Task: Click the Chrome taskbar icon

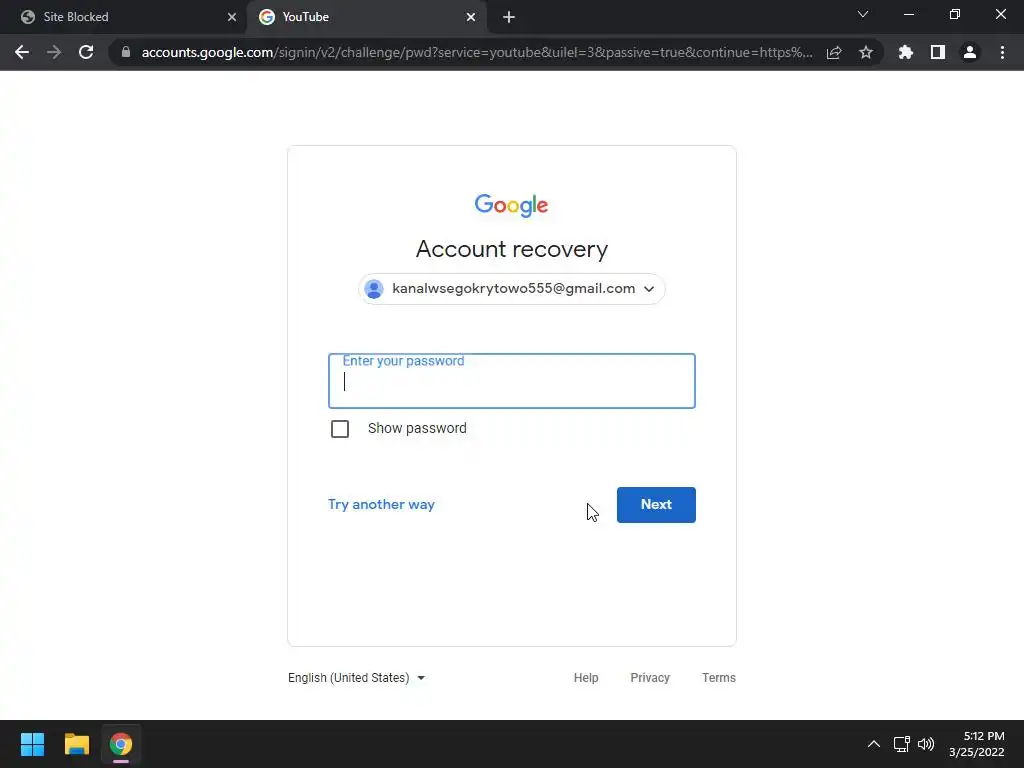Action: coord(121,744)
